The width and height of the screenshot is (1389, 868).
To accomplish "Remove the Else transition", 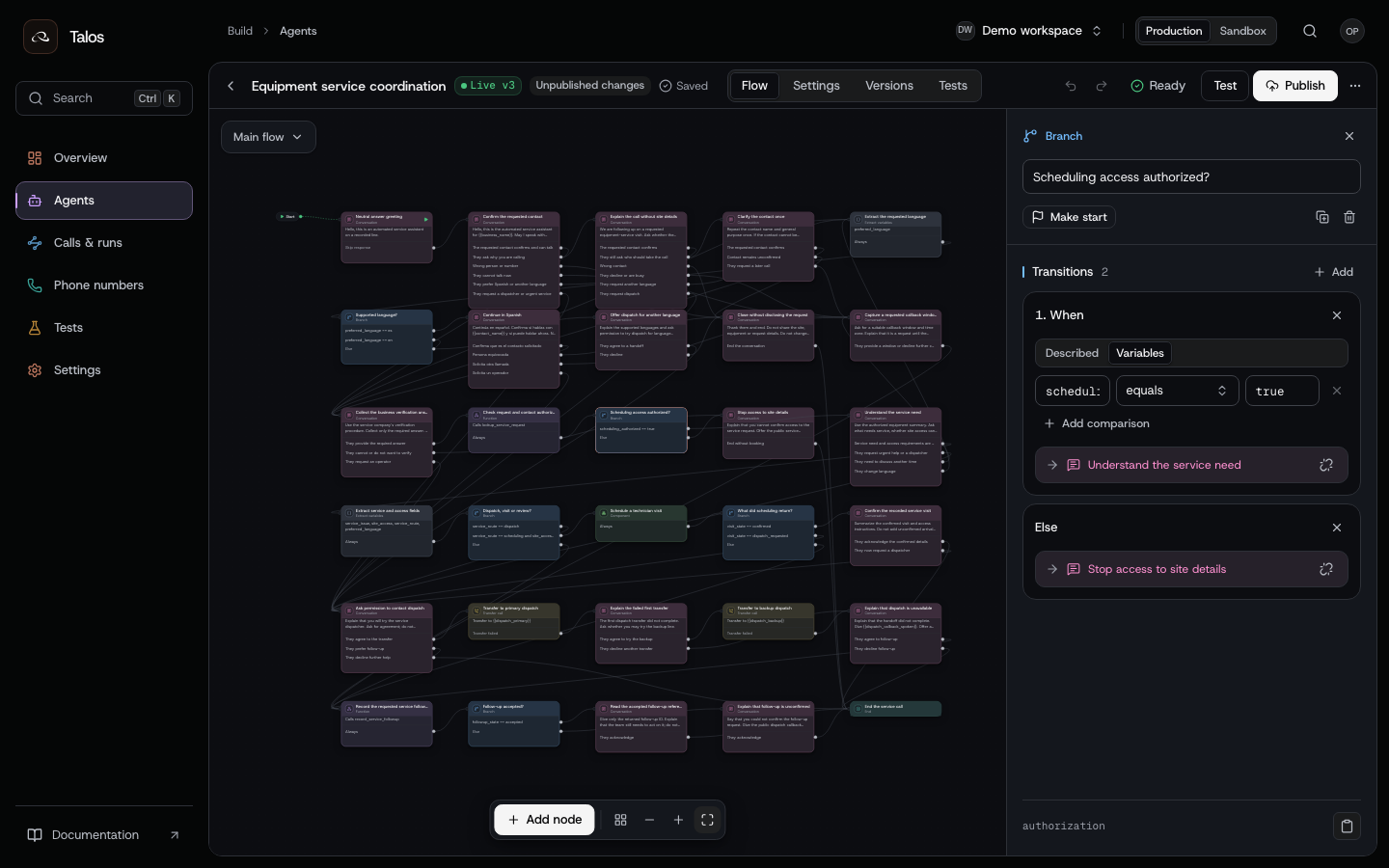I will (x=1337, y=528).
